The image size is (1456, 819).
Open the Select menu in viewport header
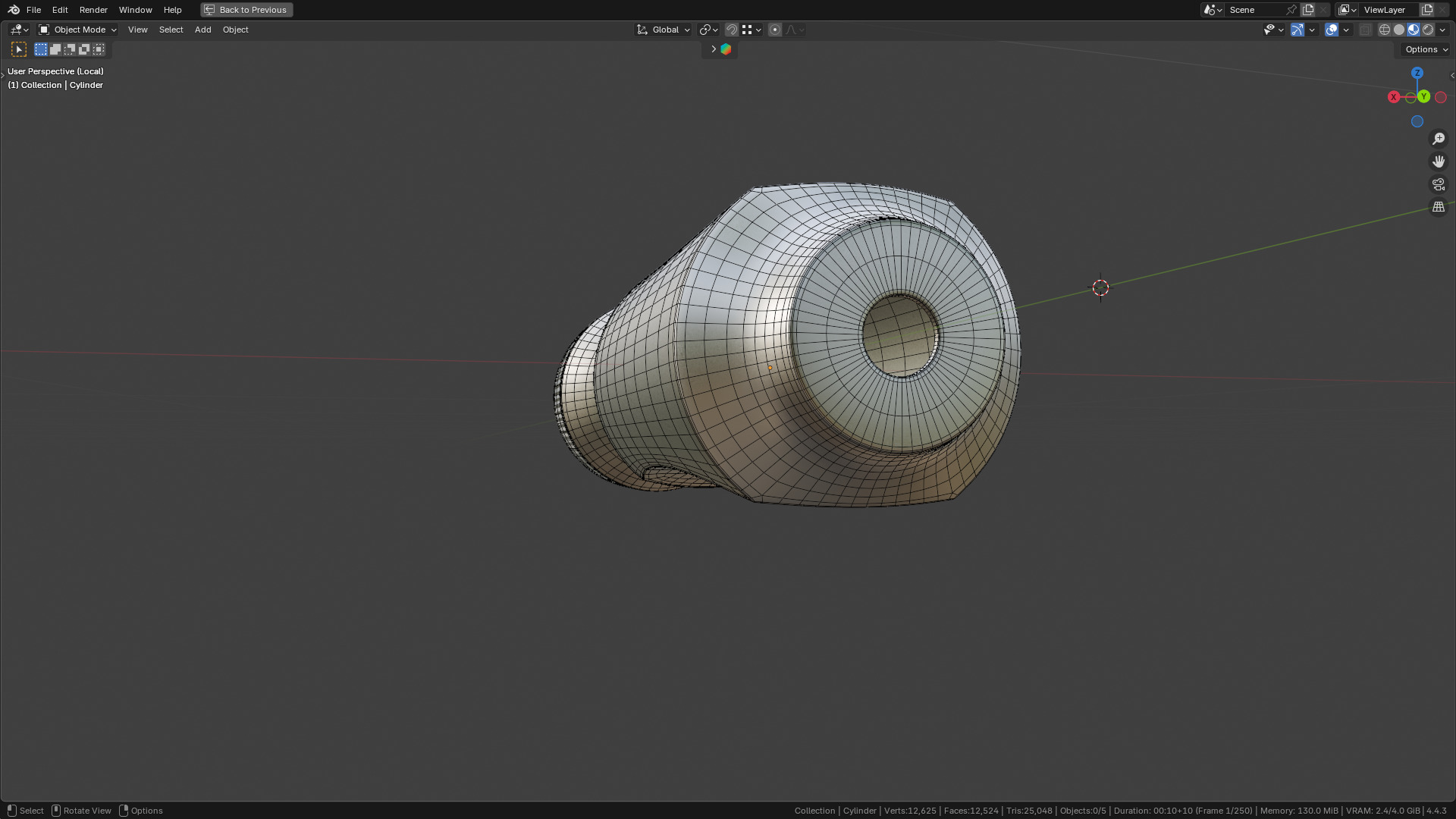(x=171, y=30)
